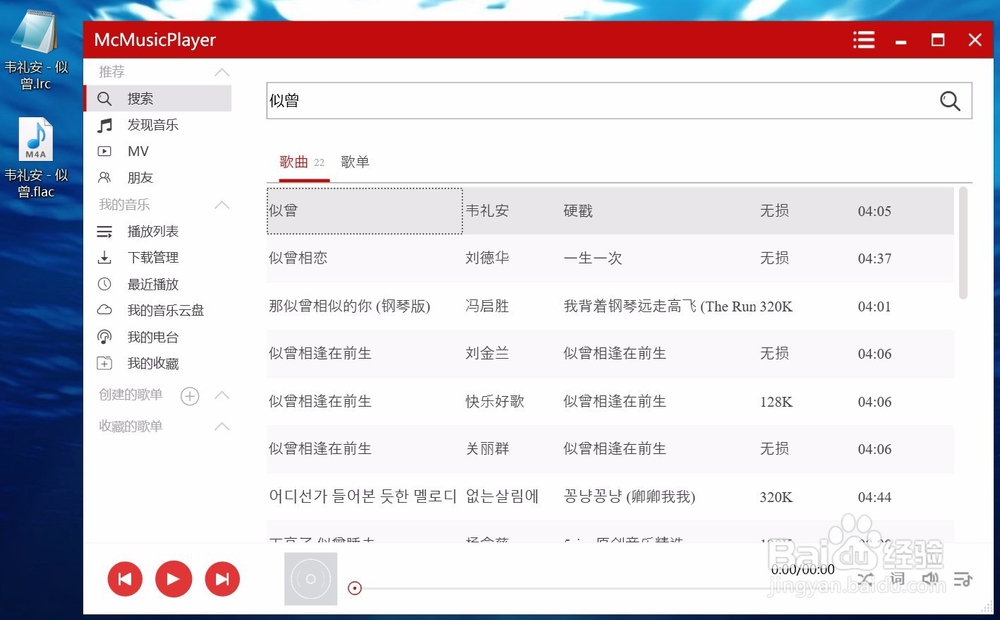Toggle lyrics display (词) icon
This screenshot has width=1000, height=620.
click(897, 579)
